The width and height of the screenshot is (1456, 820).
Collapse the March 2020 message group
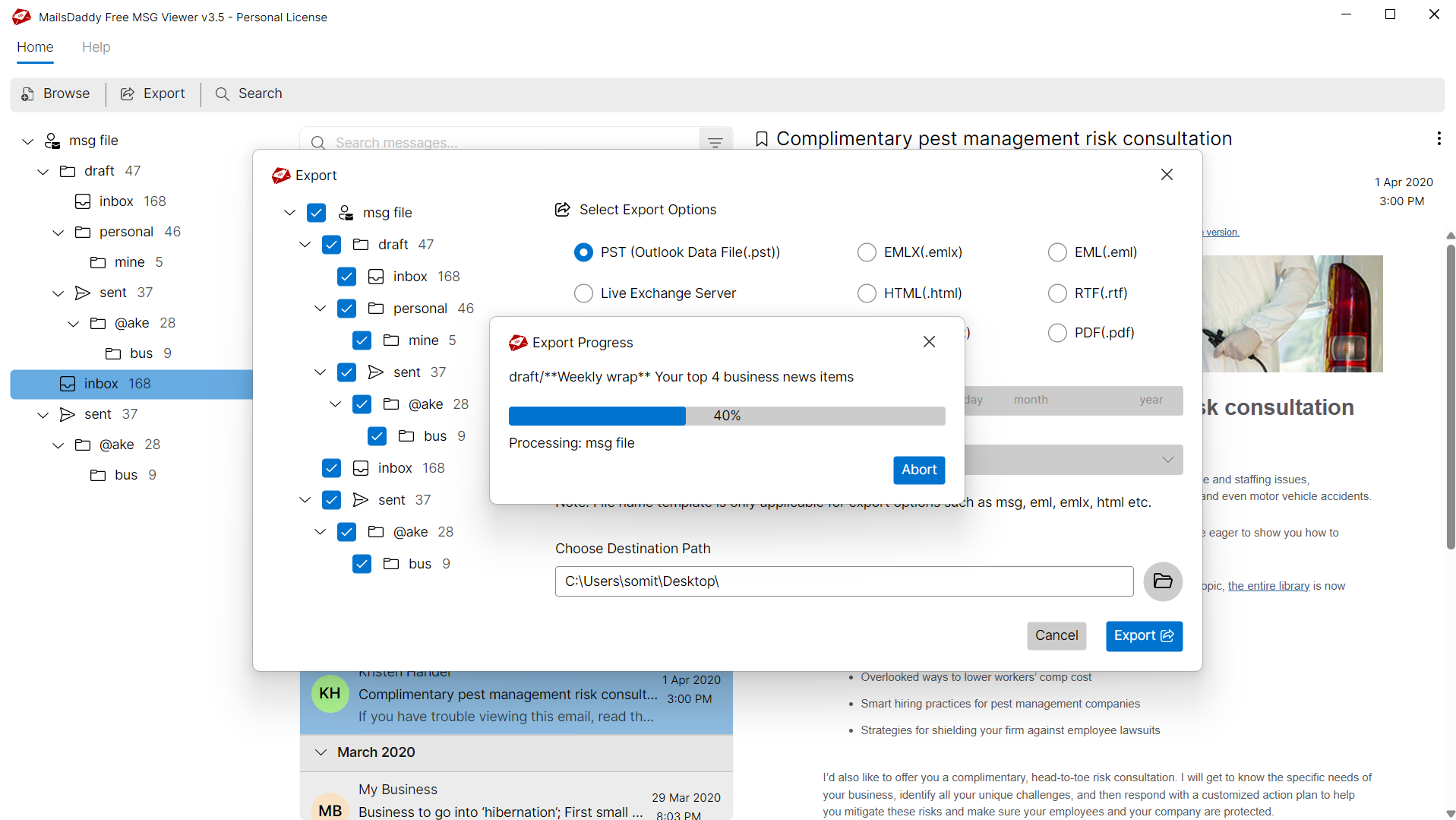tap(321, 752)
